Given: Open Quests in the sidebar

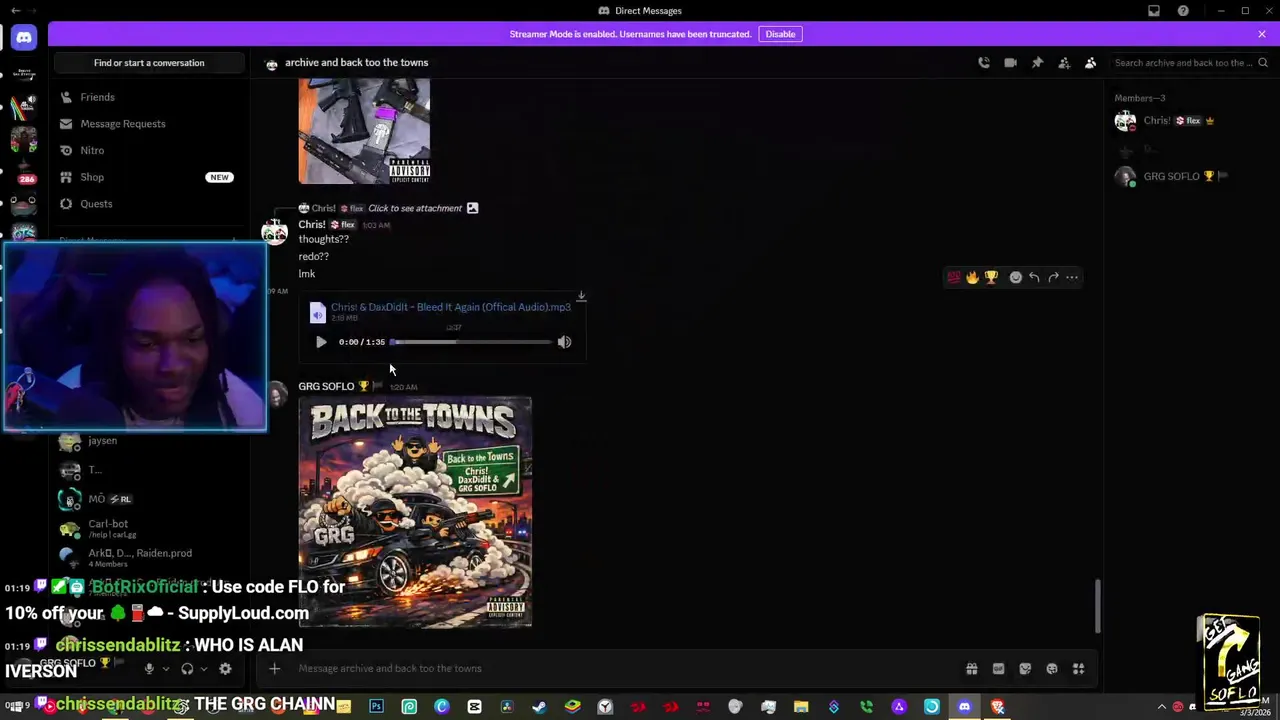Looking at the screenshot, I should [149, 204].
